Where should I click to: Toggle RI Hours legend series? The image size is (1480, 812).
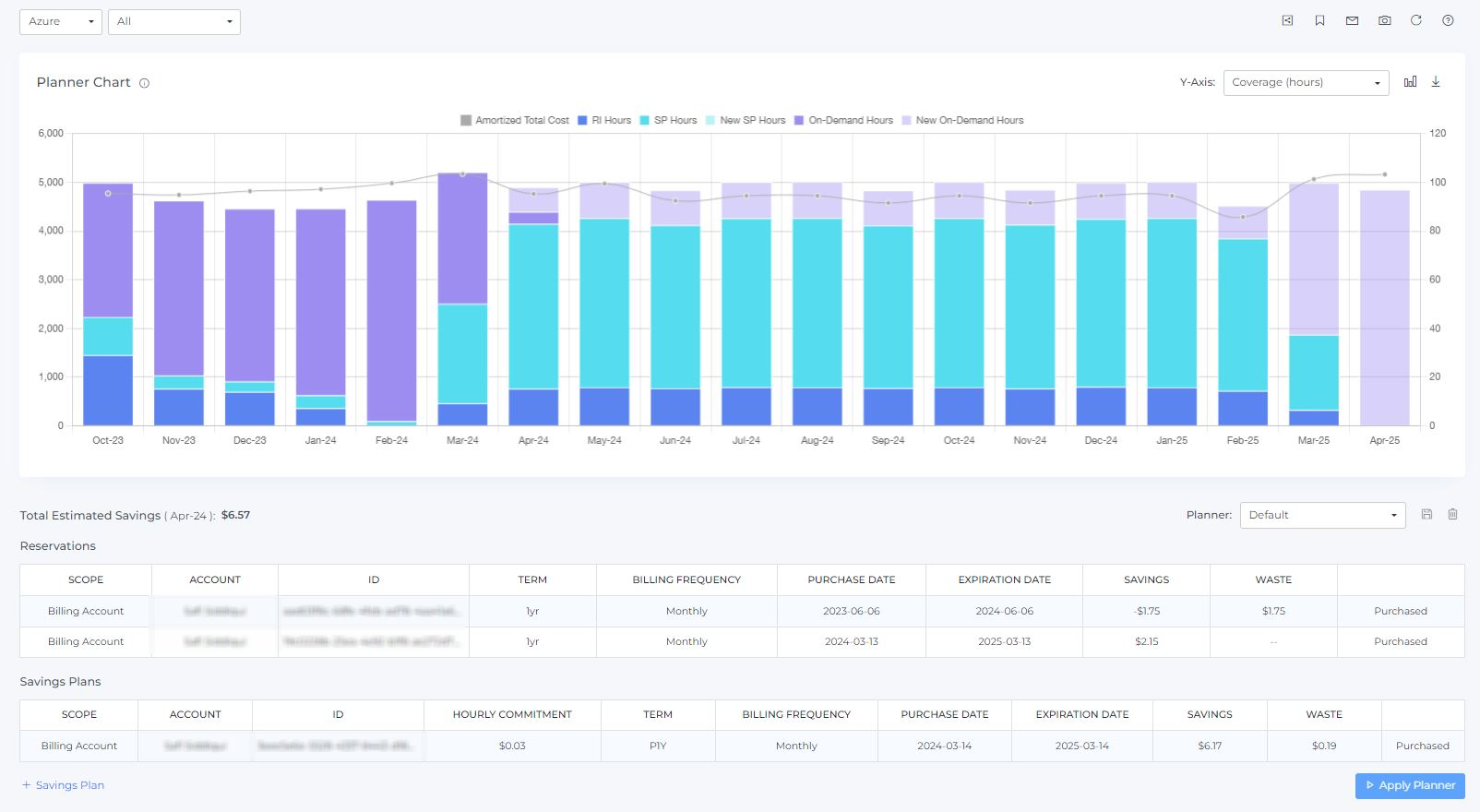[x=604, y=120]
